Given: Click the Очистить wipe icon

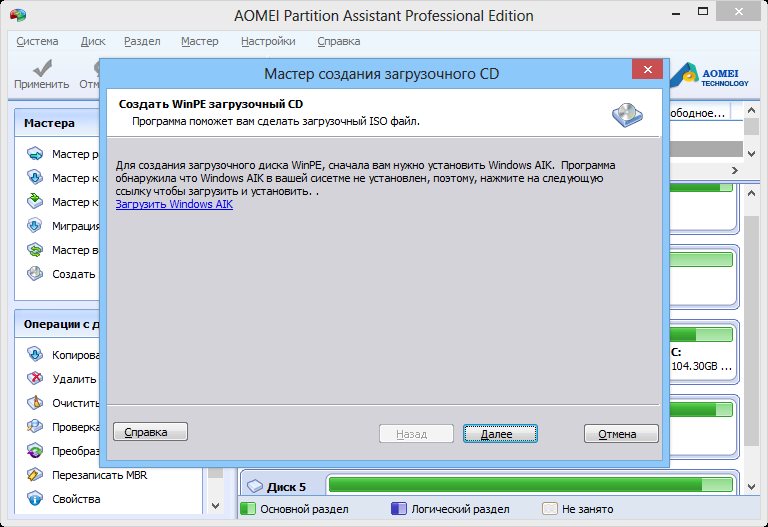Looking at the screenshot, I should 36,403.
